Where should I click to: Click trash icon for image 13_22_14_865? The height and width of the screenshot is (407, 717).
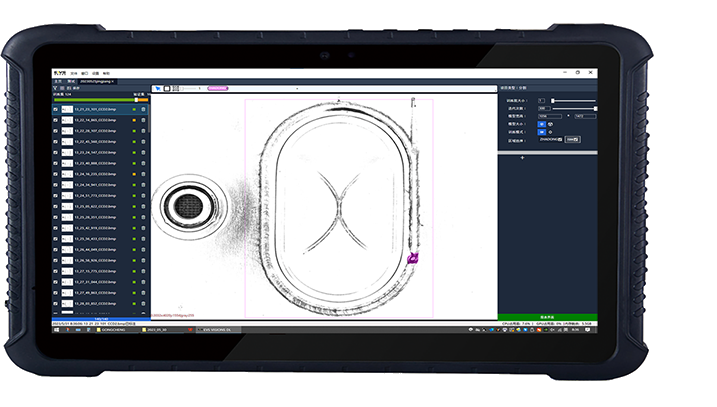(144, 120)
